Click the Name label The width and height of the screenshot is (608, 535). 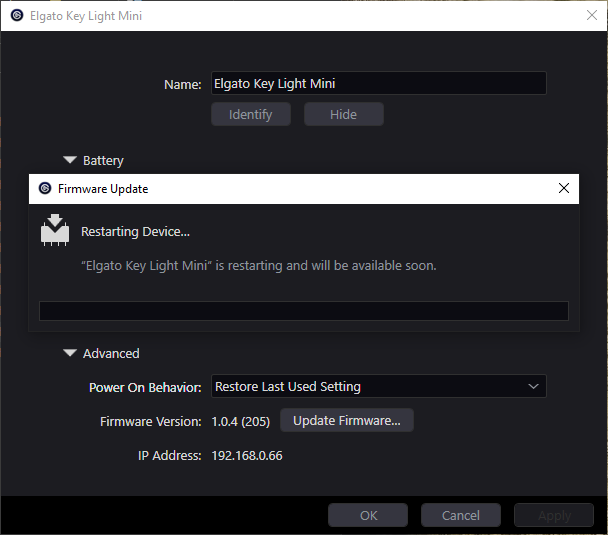click(x=183, y=84)
